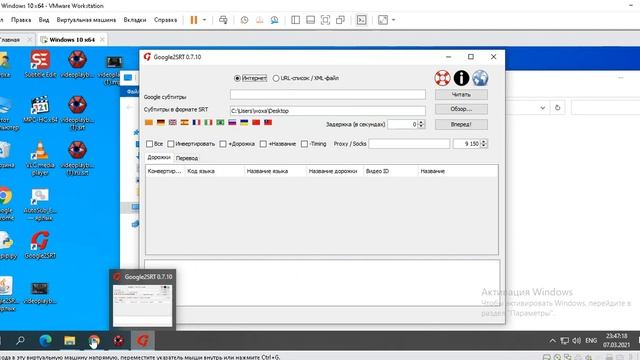Show or hide VMware library sidebar icon
This screenshot has width=640, height=360.
(x=296, y=20)
